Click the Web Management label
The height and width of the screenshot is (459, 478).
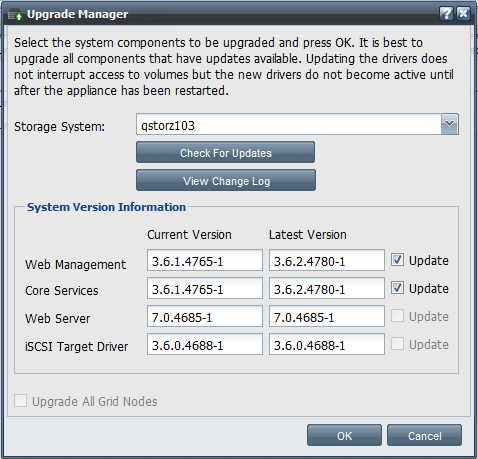76,265
